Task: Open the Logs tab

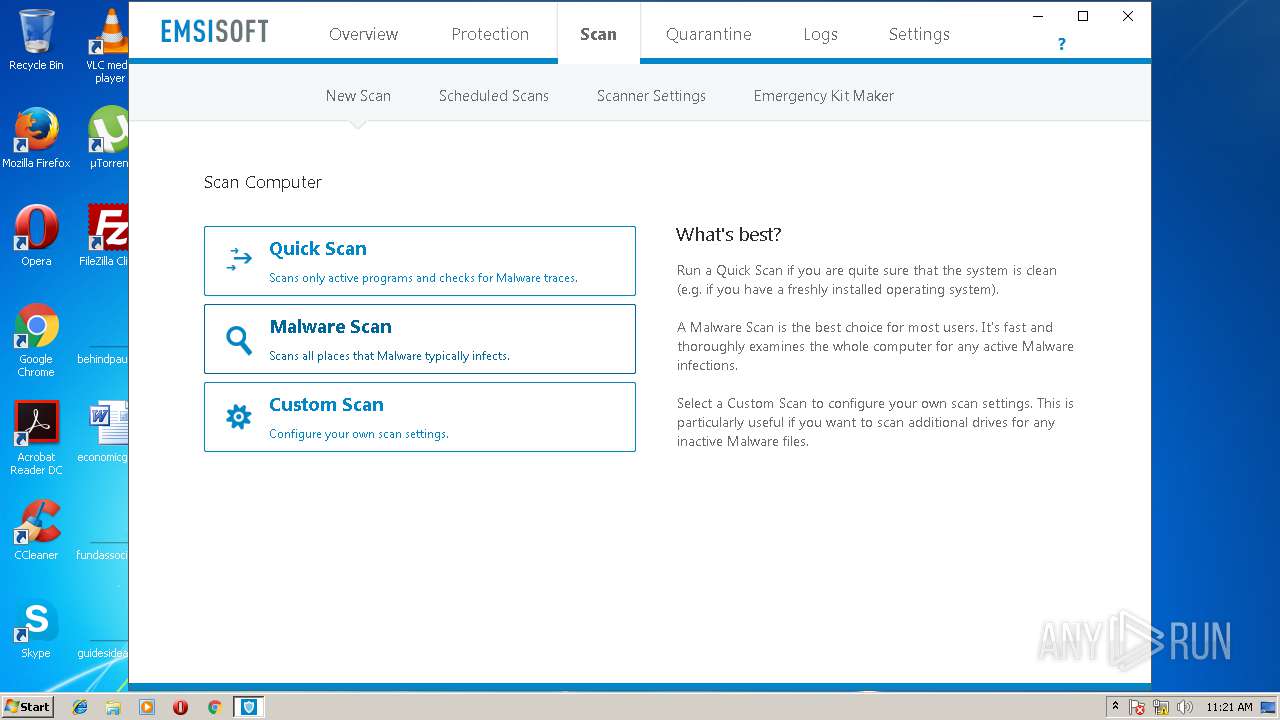Action: 820,34
